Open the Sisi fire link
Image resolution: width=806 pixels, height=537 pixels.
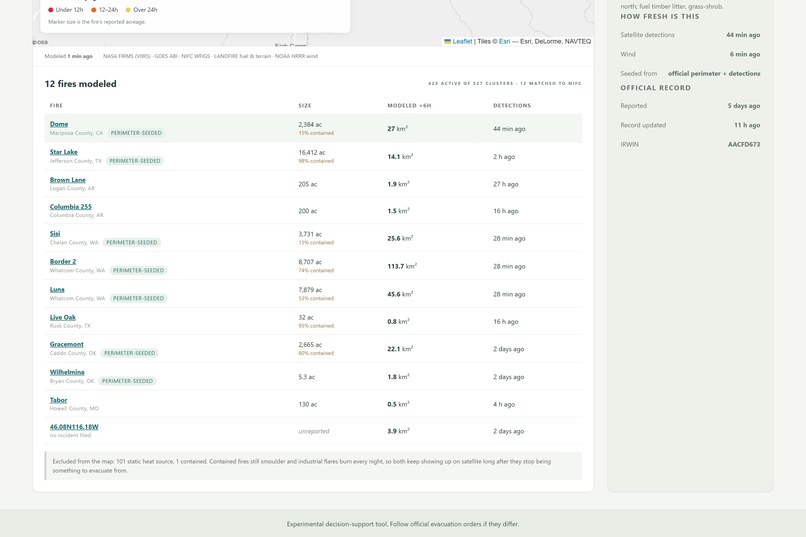tap(54, 234)
